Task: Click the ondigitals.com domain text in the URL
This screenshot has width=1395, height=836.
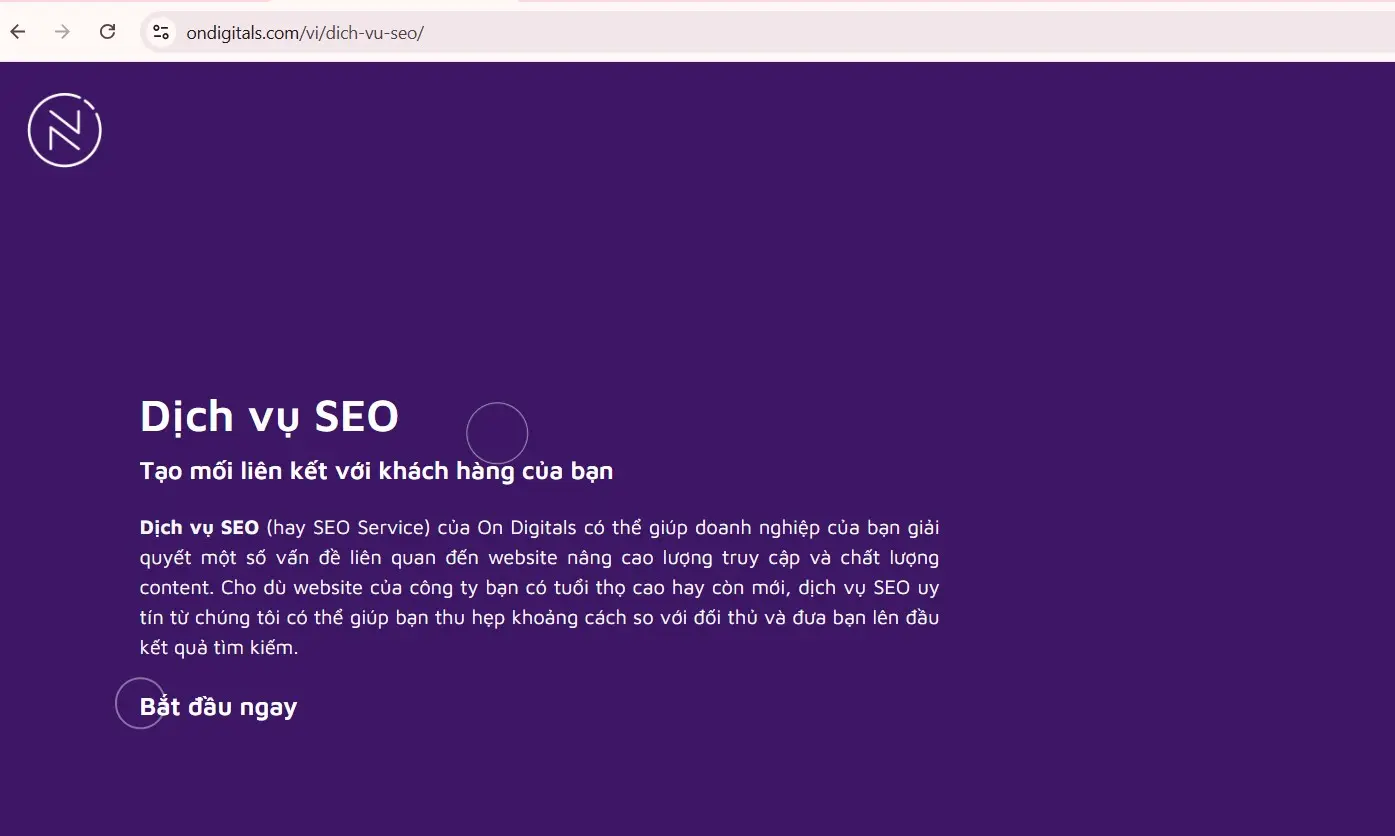Action: click(243, 33)
